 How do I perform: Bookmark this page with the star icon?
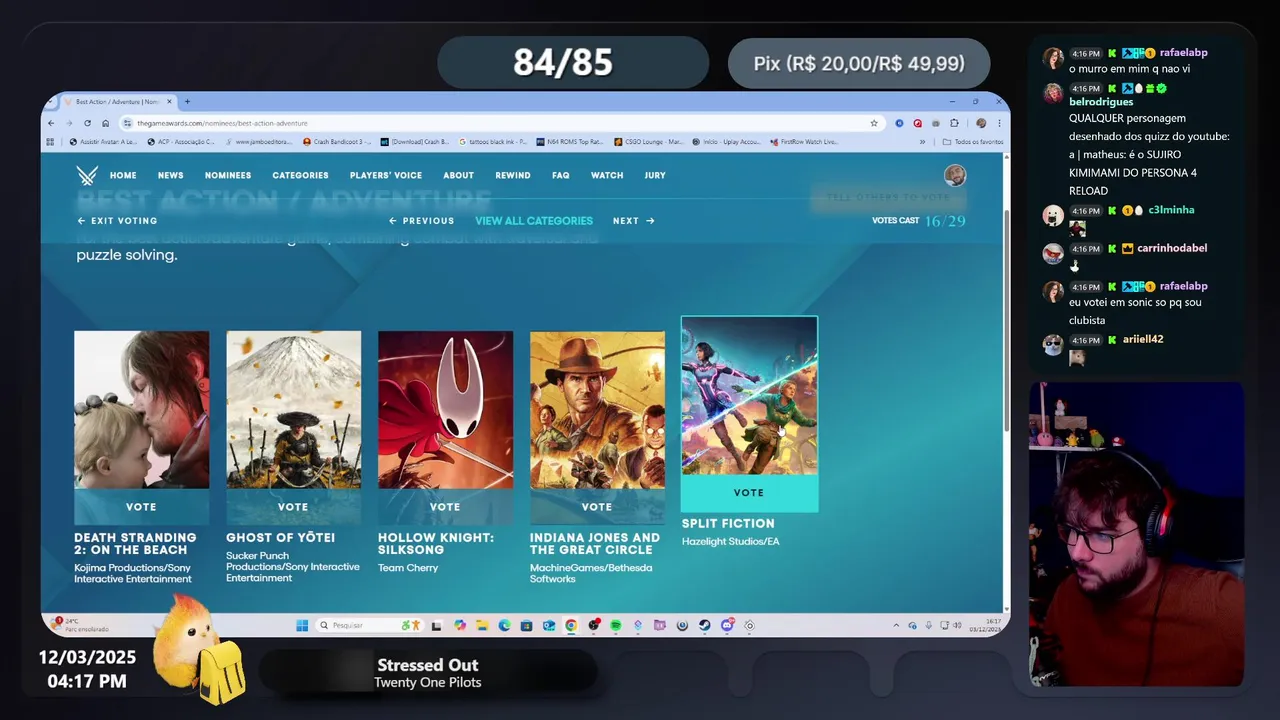click(x=874, y=123)
